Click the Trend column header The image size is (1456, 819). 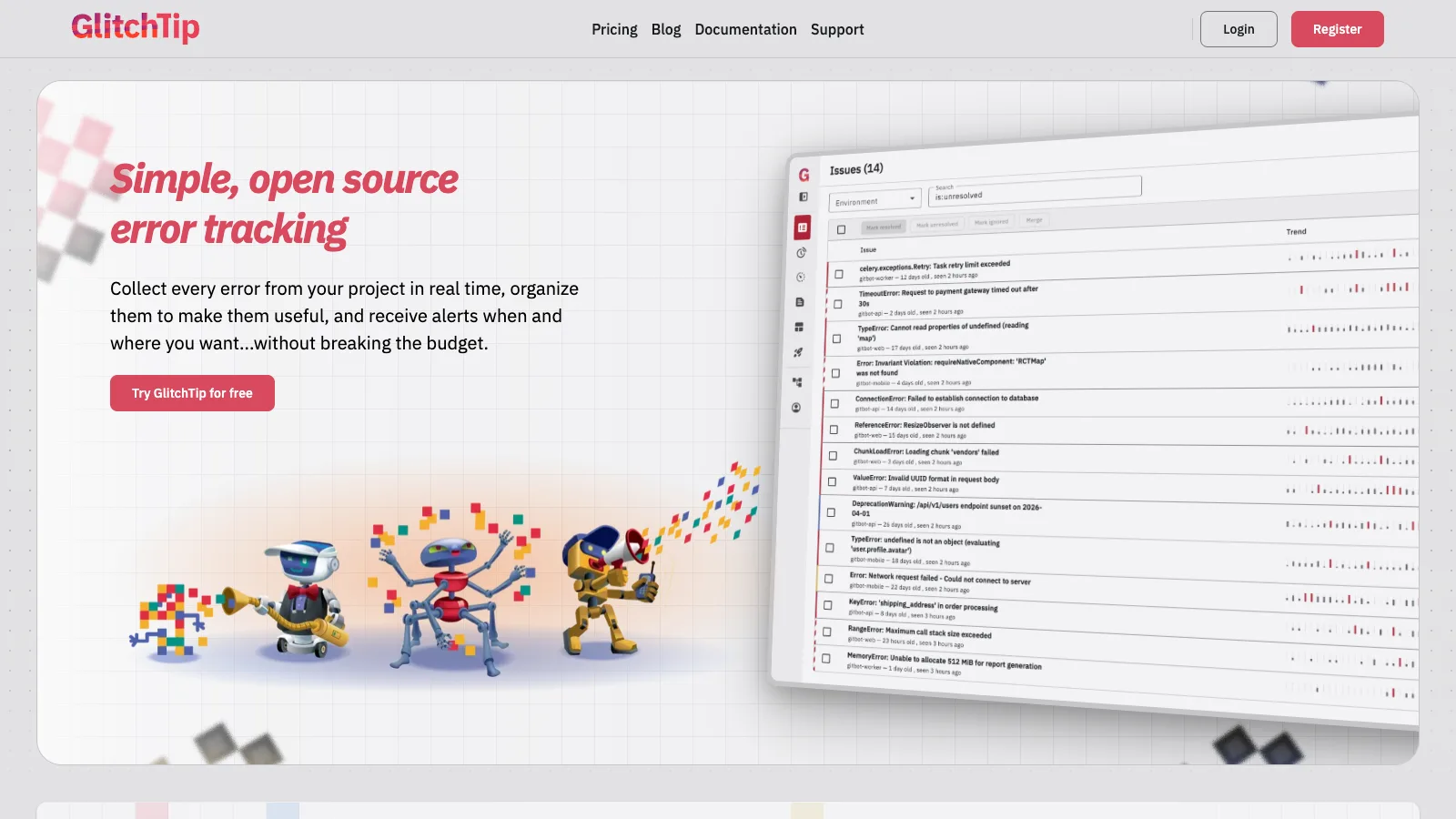pos(1296,231)
